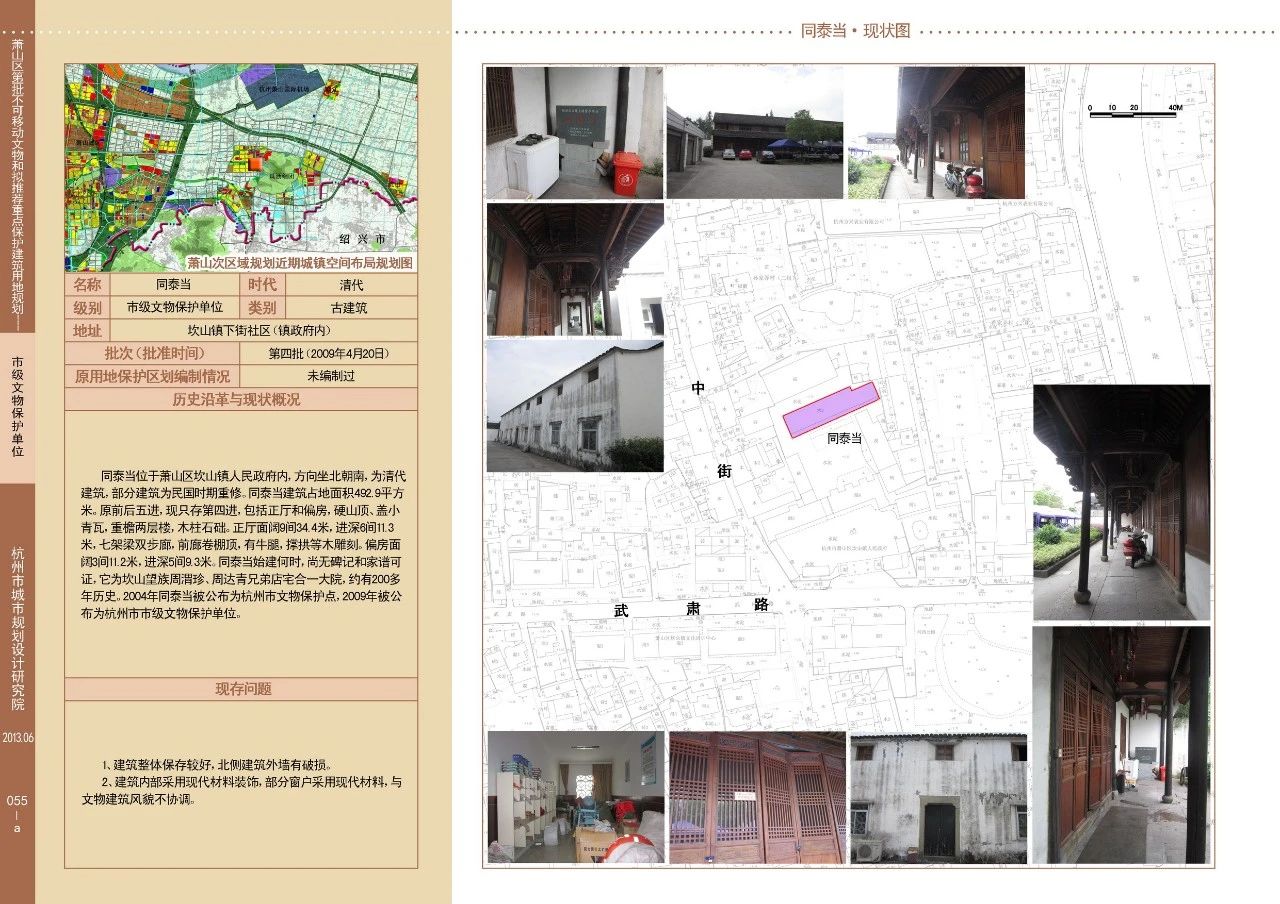Select the map caption 萧山次区域规划近期城镇空间布局规划图
This screenshot has width=1280, height=904.
pos(299,262)
